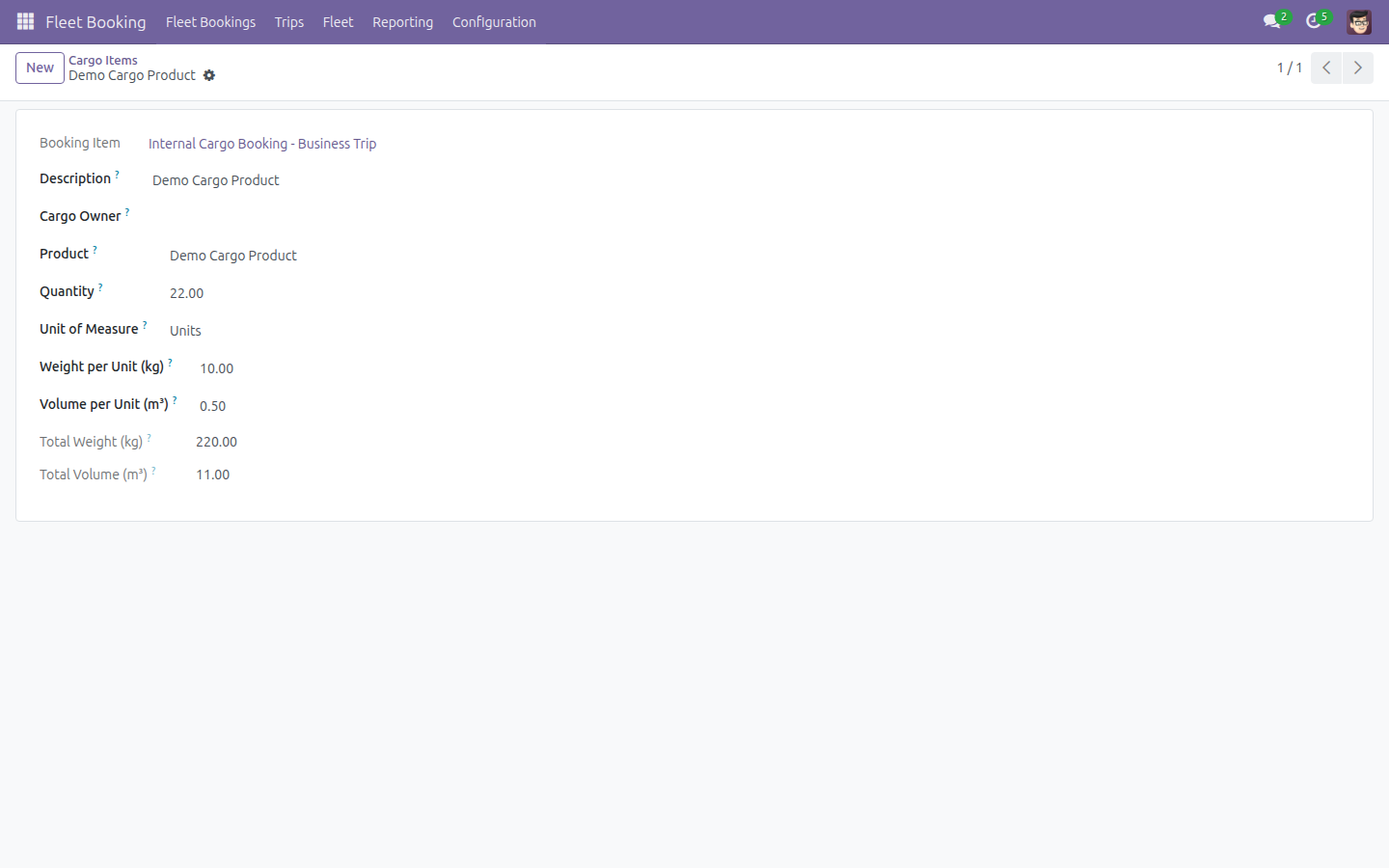Go back to Cargo Items breadcrumb
1389x868 pixels.
tap(103, 60)
